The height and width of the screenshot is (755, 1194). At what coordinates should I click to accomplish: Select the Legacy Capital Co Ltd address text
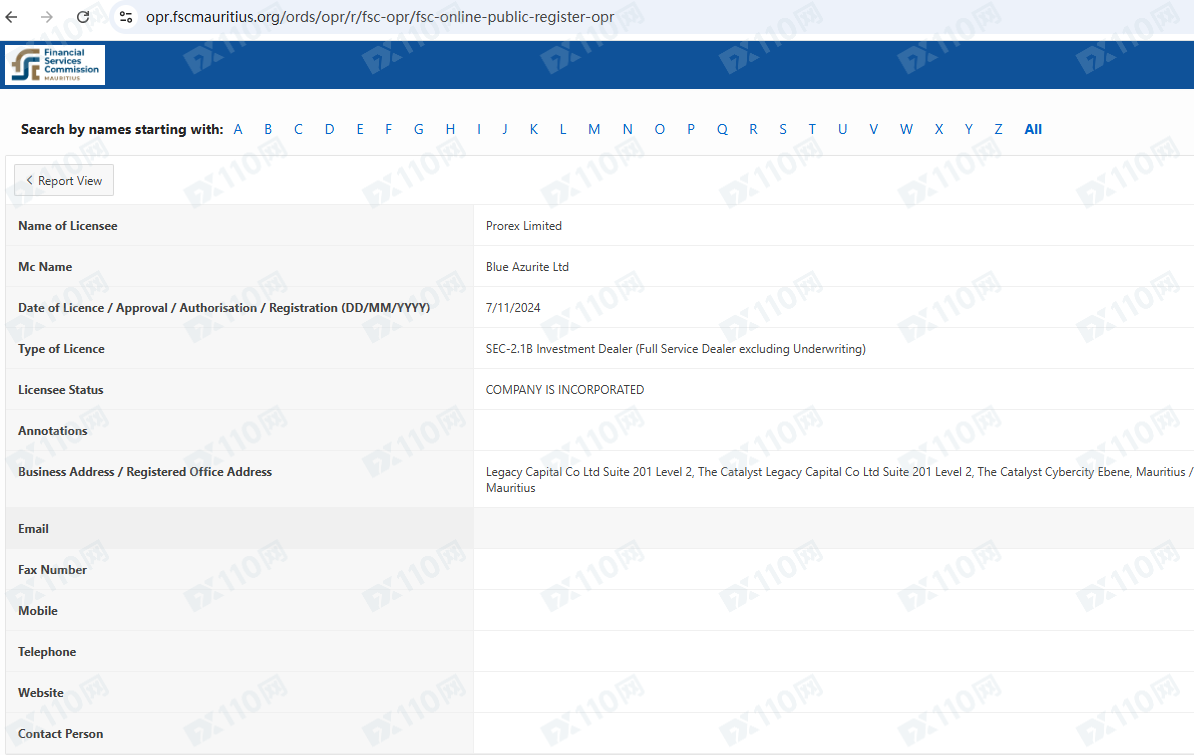(x=839, y=479)
